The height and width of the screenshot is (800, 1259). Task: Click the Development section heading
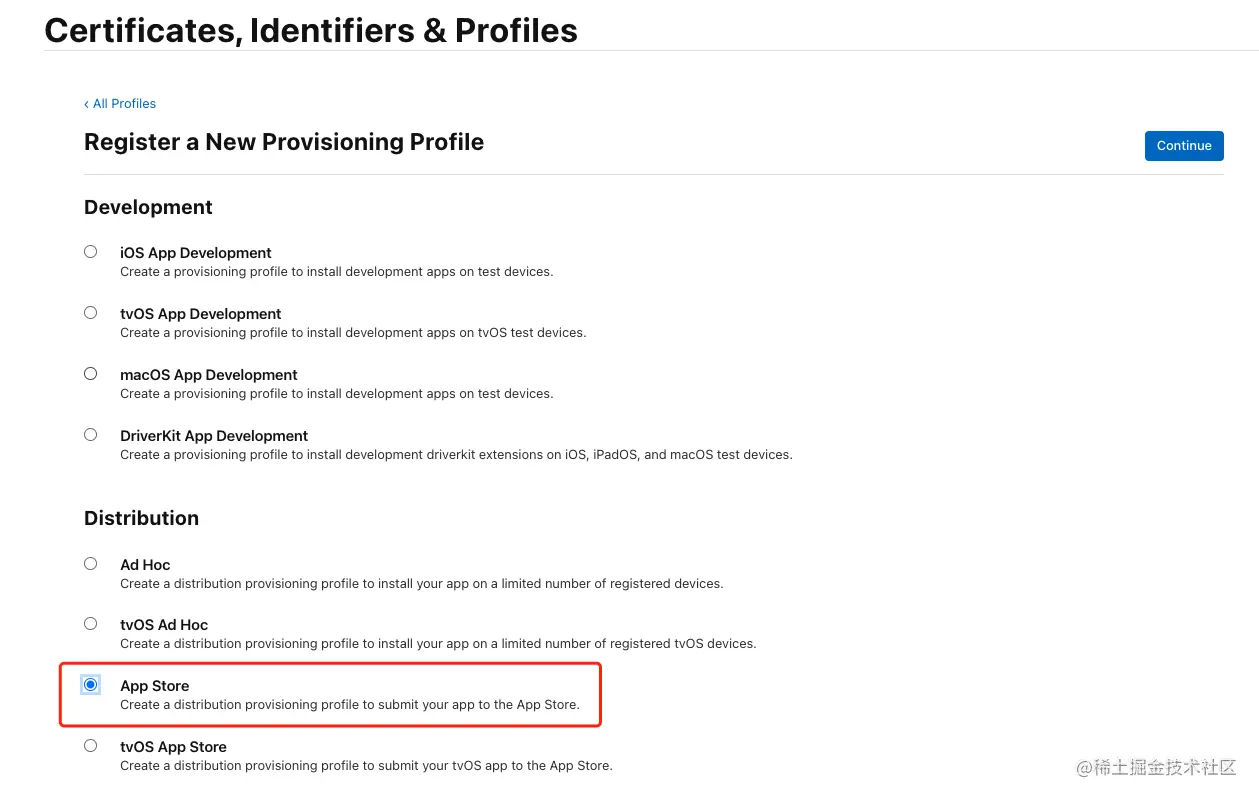click(148, 207)
